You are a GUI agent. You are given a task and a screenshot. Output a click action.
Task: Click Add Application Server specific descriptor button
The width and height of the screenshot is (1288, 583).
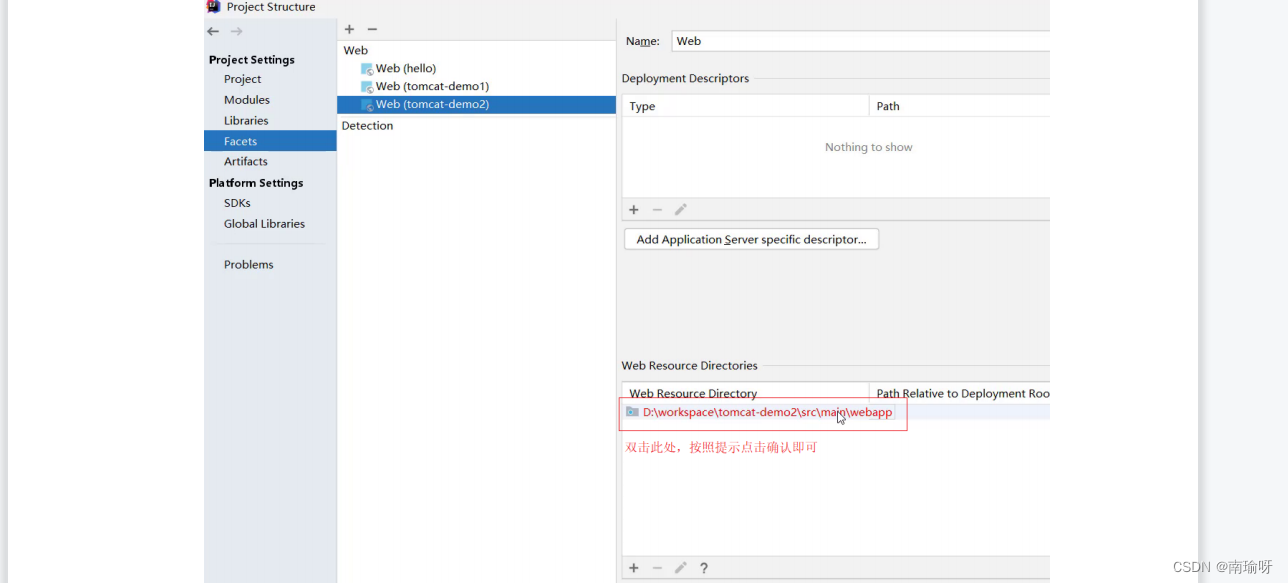[751, 239]
